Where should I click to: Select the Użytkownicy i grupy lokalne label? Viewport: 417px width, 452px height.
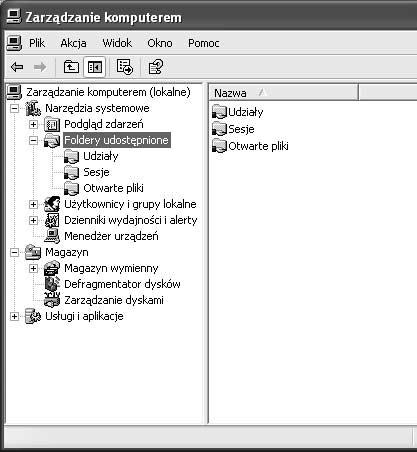point(130,204)
